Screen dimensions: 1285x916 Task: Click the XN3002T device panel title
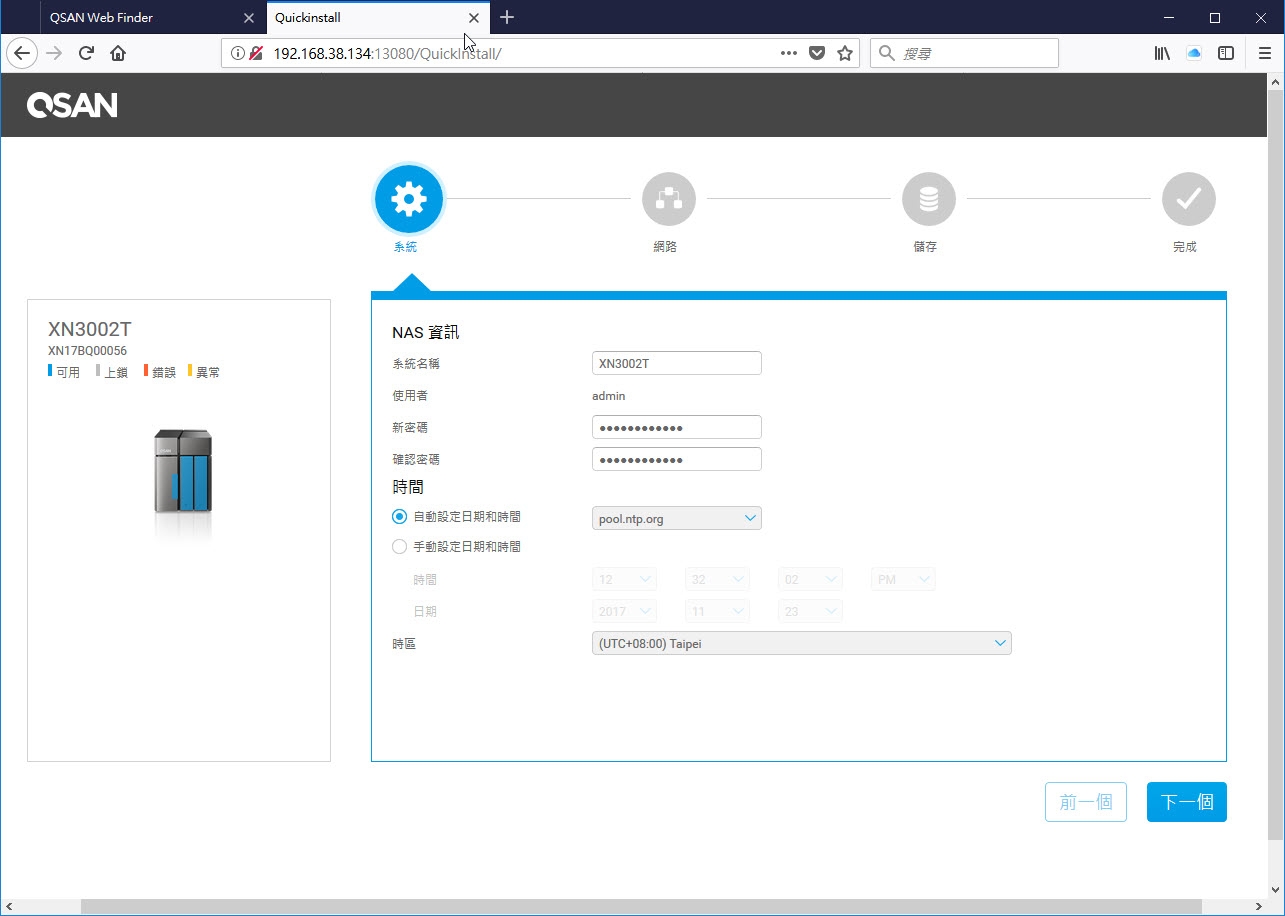point(90,329)
